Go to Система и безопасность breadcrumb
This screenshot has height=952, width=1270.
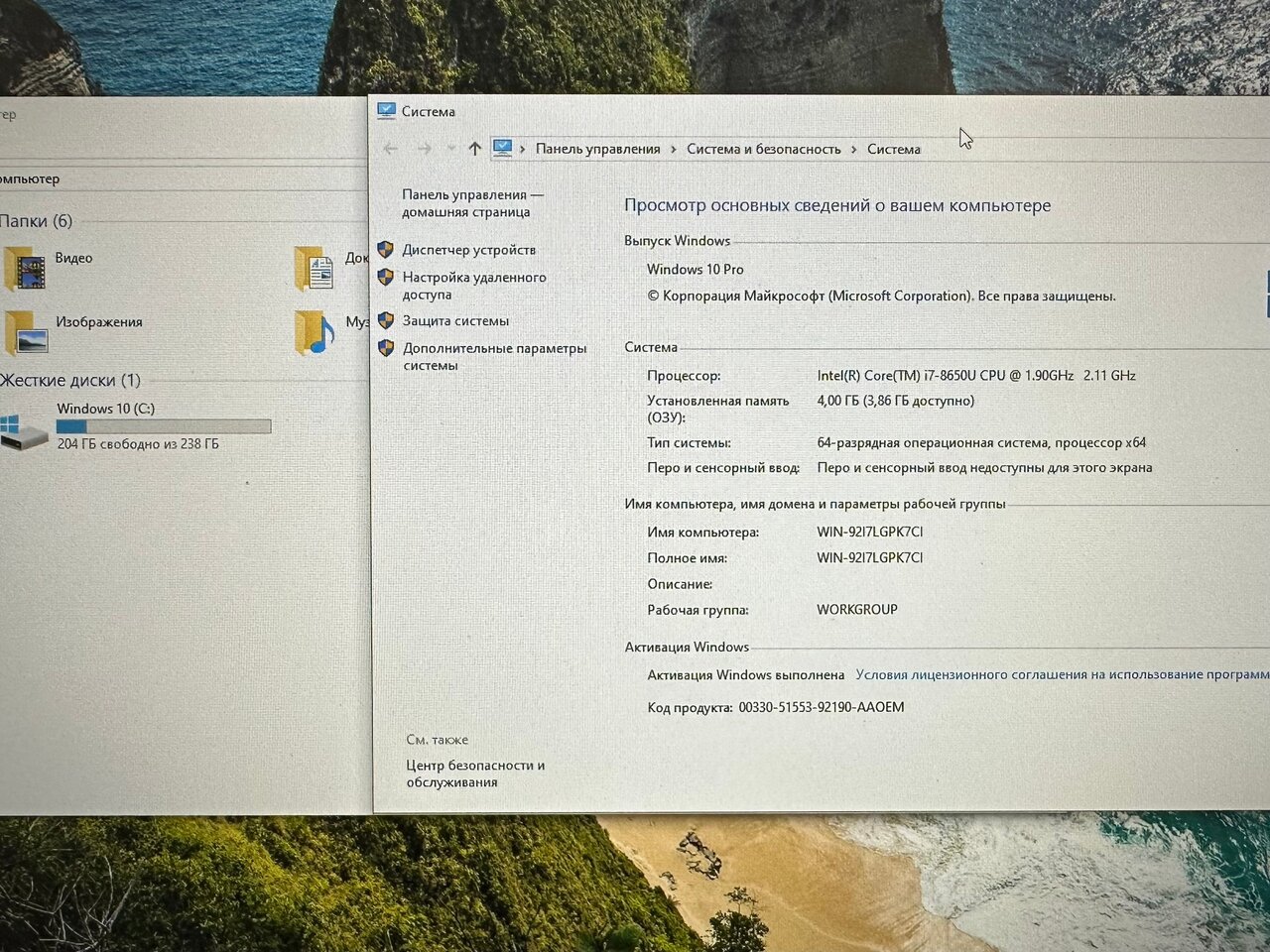[x=763, y=149]
